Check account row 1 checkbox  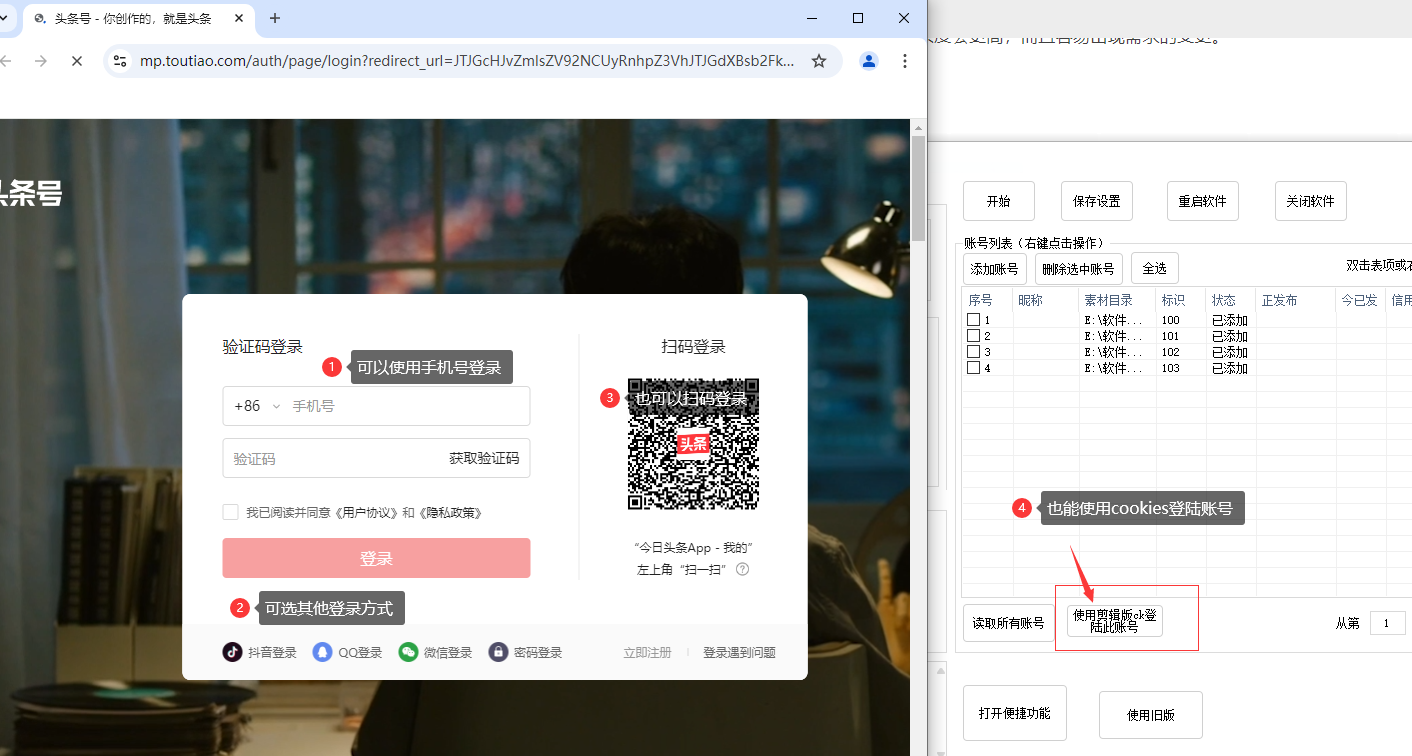click(x=973, y=320)
